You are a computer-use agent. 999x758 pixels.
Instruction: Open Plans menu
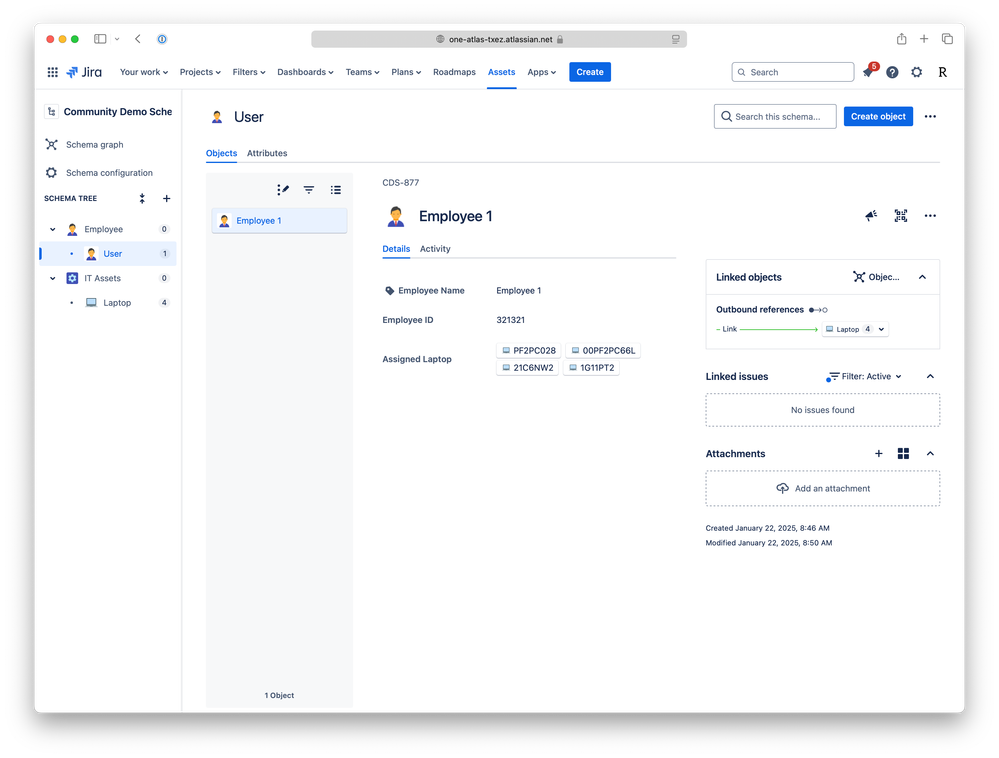pos(406,72)
